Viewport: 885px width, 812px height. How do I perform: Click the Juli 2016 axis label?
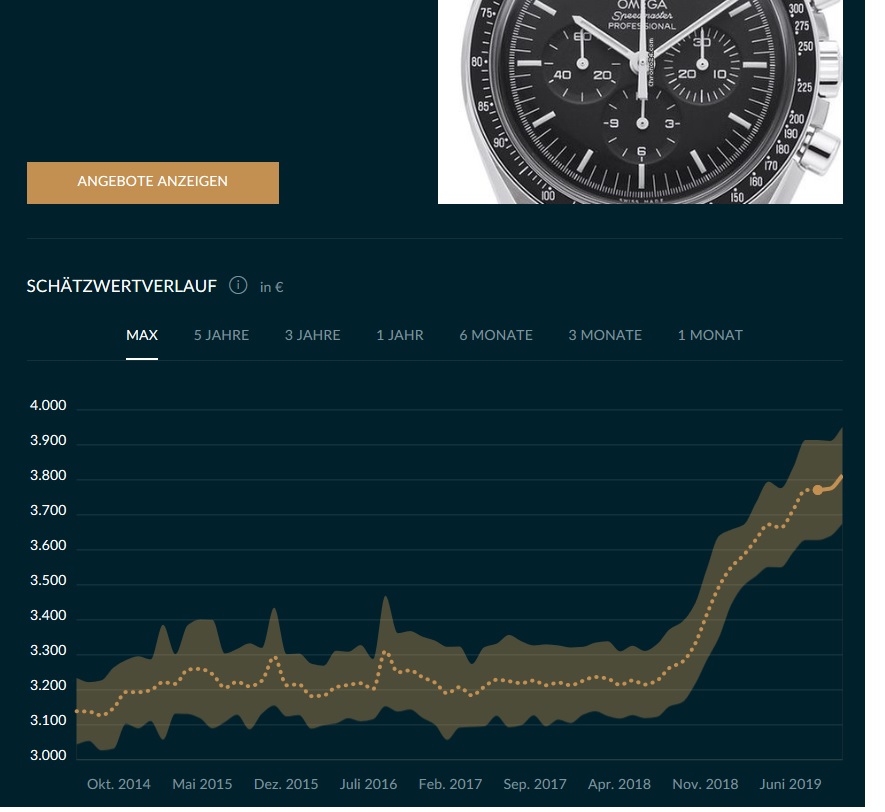coord(368,784)
